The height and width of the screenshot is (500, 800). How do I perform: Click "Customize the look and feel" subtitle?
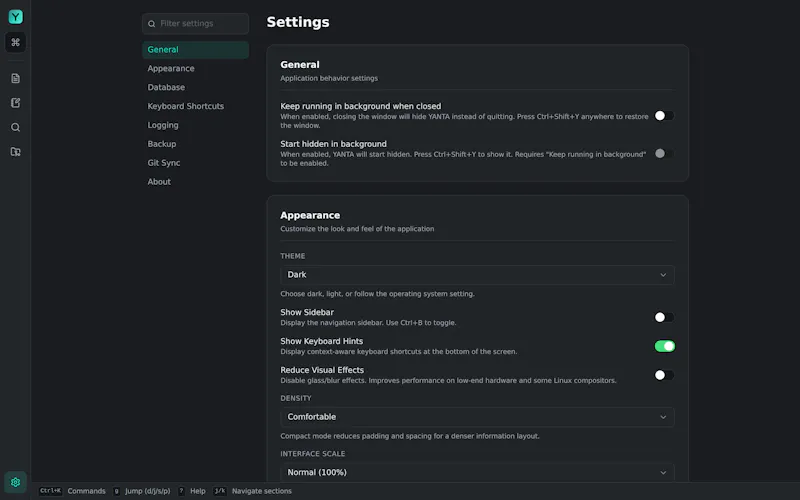point(357,229)
